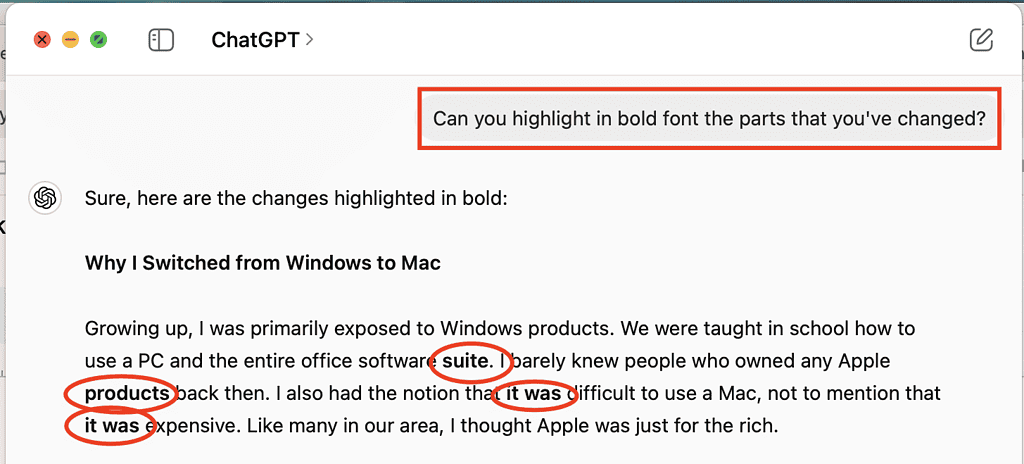Click the new chat compose icon
This screenshot has height=464, width=1024.
981,40
